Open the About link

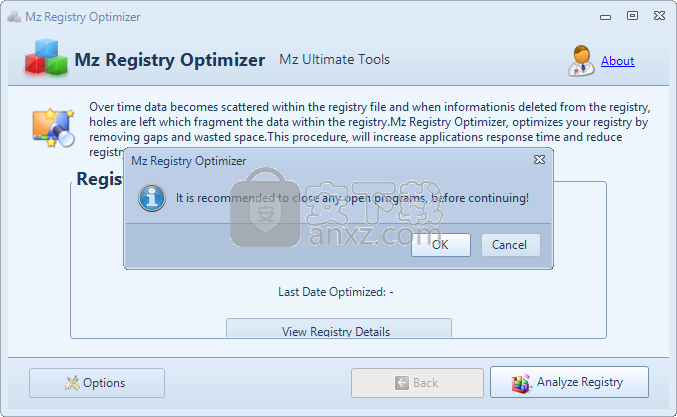tap(617, 61)
